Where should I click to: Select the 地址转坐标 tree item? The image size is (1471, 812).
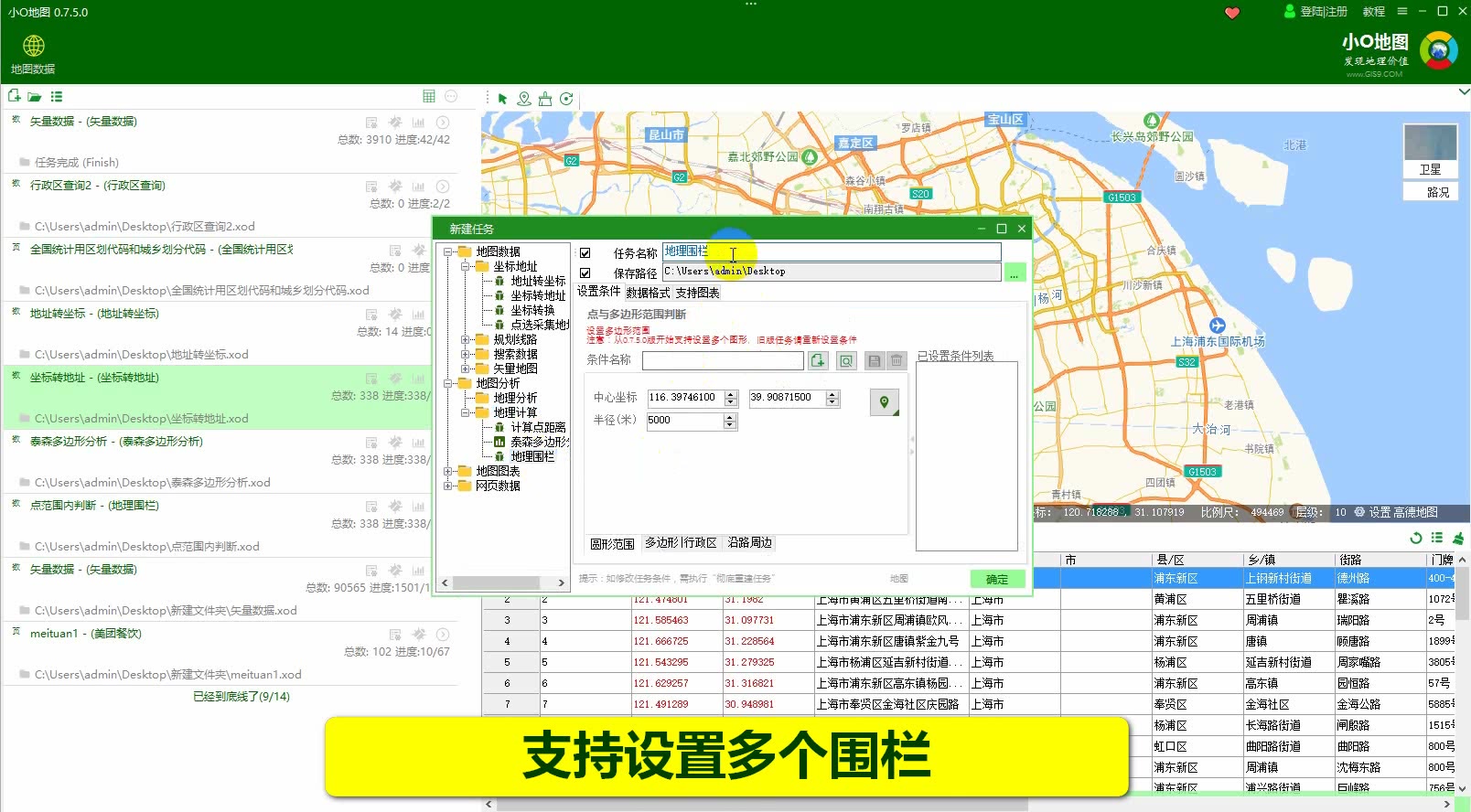[538, 281]
